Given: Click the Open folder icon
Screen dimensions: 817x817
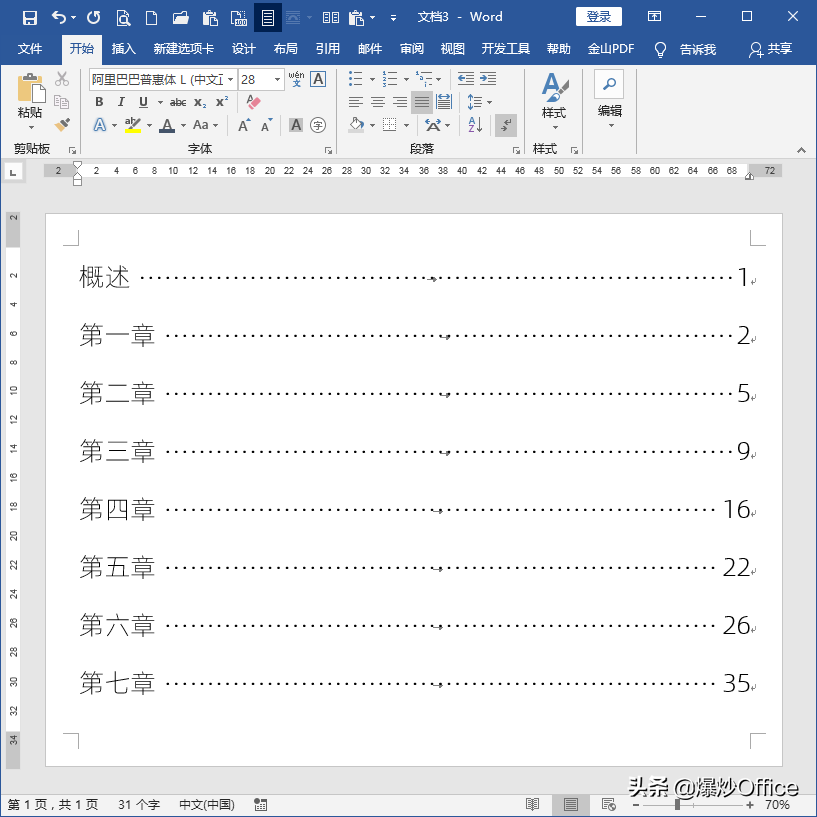Looking at the screenshot, I should 180,18.
